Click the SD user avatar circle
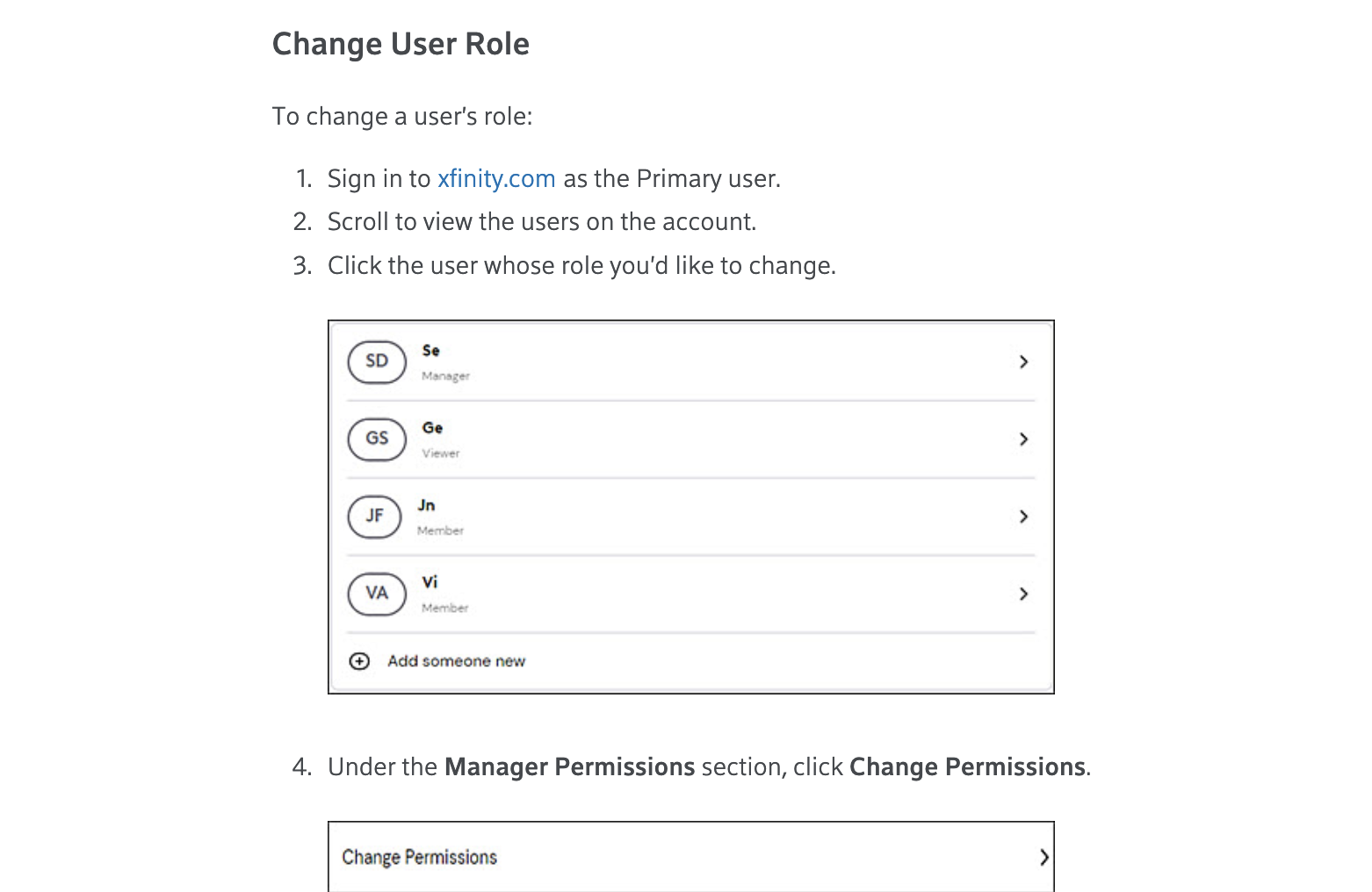This screenshot has height=892, width=1372. click(376, 362)
